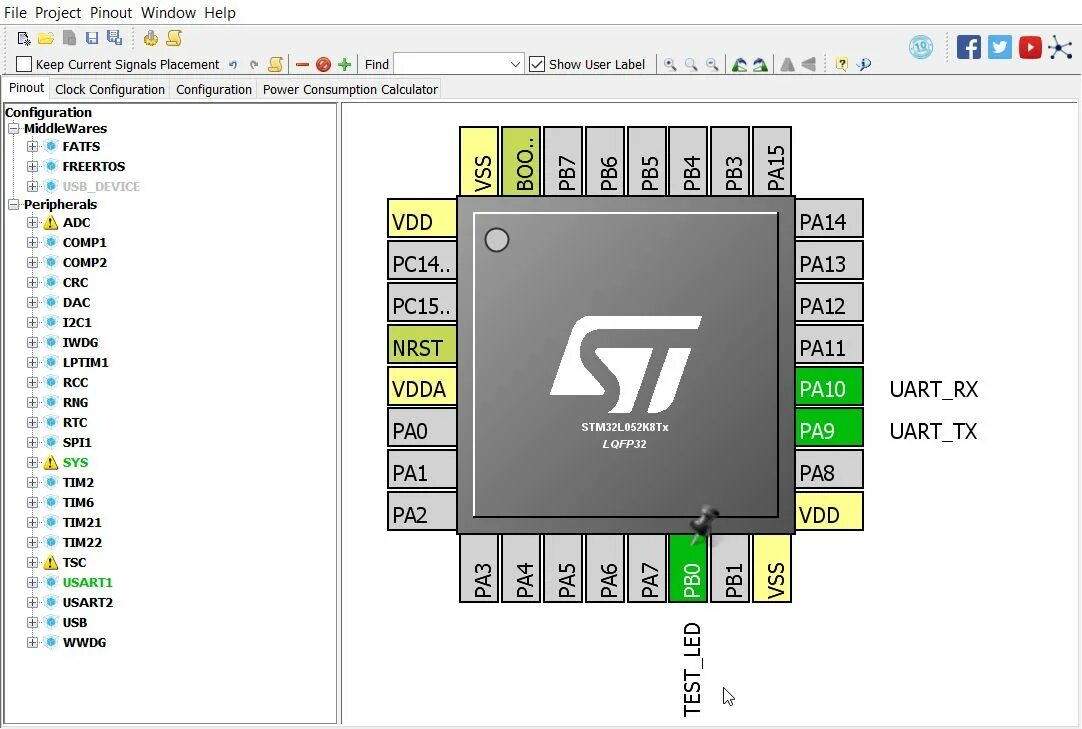Viewport: 1082px width, 729px height.
Task: Click the green PB0 pin on chip
Action: 691,570
